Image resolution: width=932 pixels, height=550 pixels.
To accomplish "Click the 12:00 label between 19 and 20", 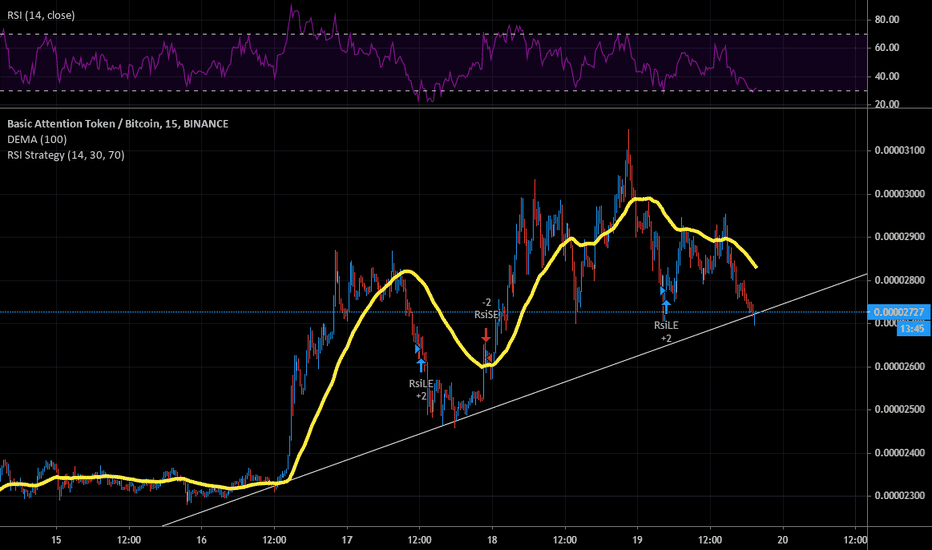I will [x=710, y=540].
